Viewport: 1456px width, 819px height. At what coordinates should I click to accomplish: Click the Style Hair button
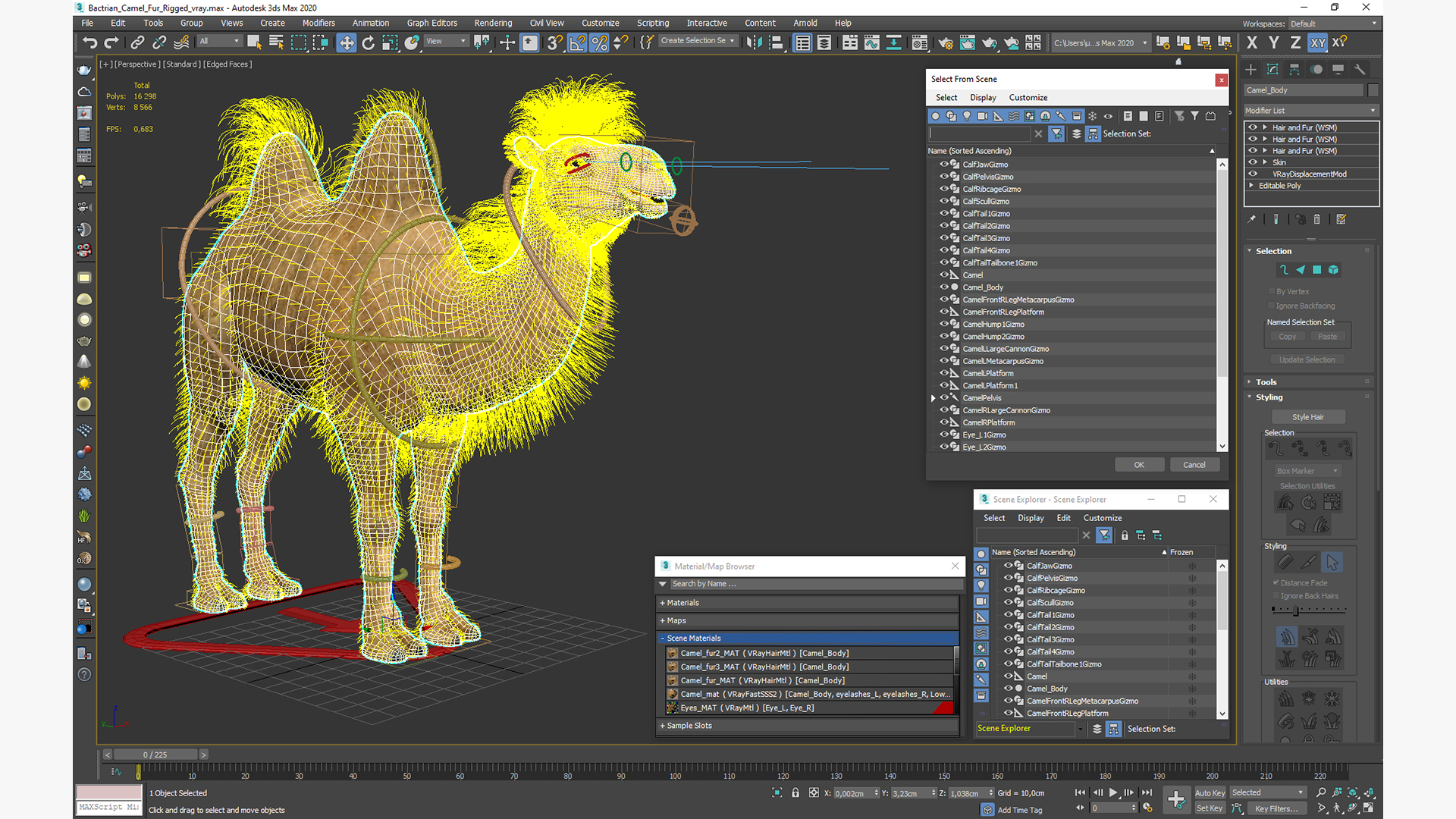[1307, 417]
